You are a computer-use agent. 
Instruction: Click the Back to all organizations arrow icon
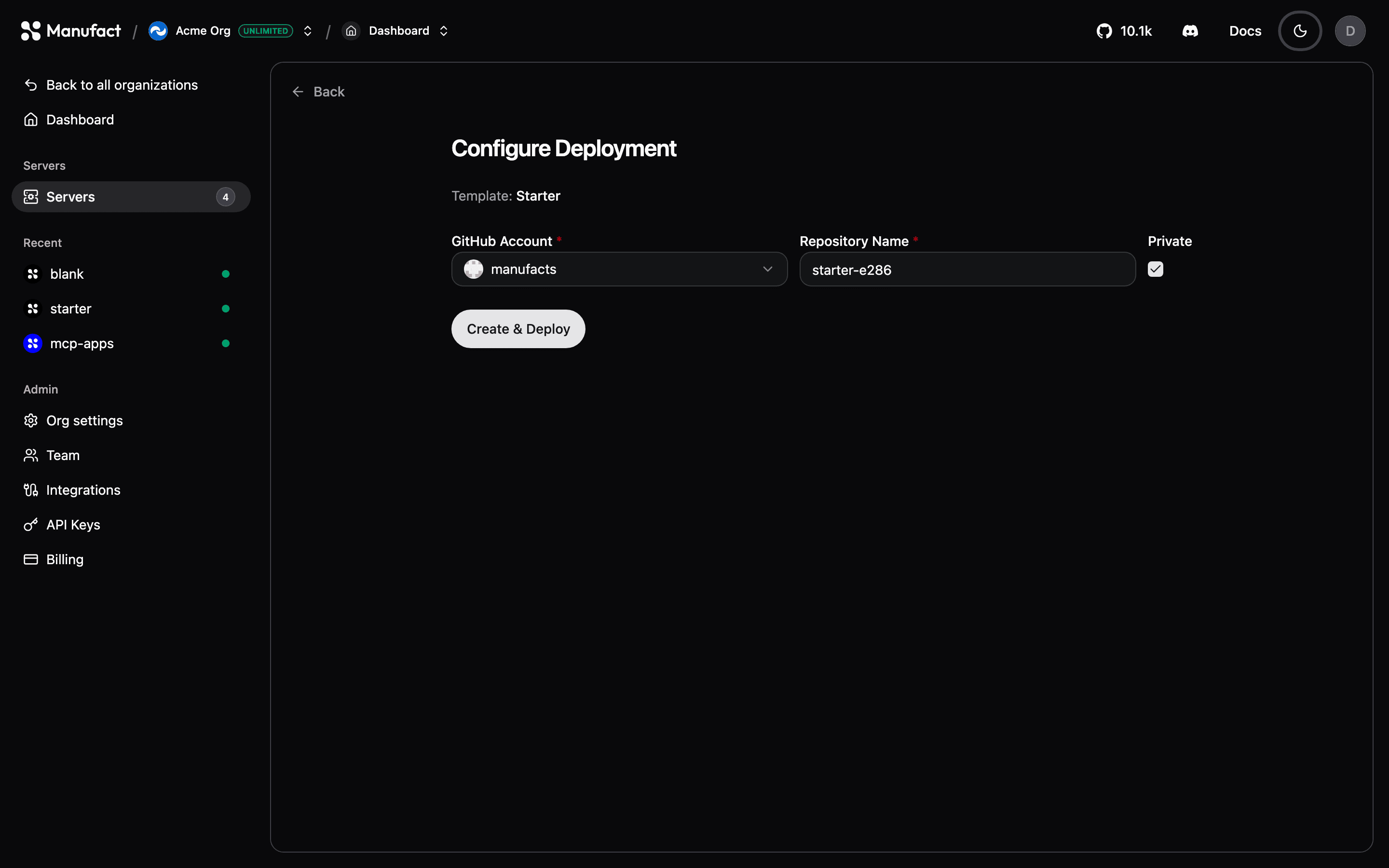31,85
